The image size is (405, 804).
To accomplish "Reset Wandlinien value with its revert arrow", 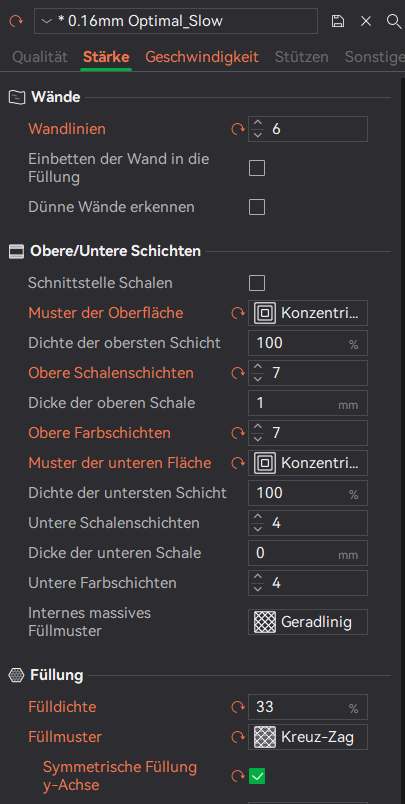I will pos(238,129).
